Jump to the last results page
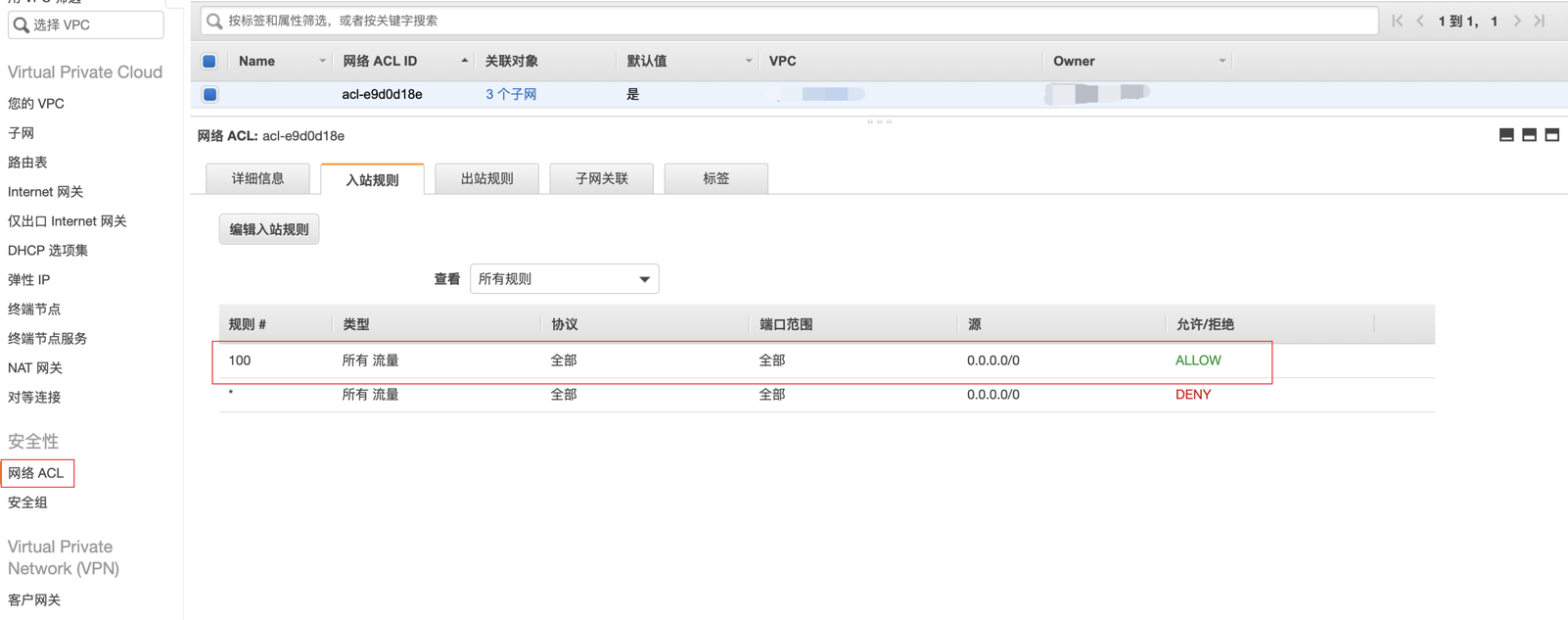 pyautogui.click(x=1541, y=21)
